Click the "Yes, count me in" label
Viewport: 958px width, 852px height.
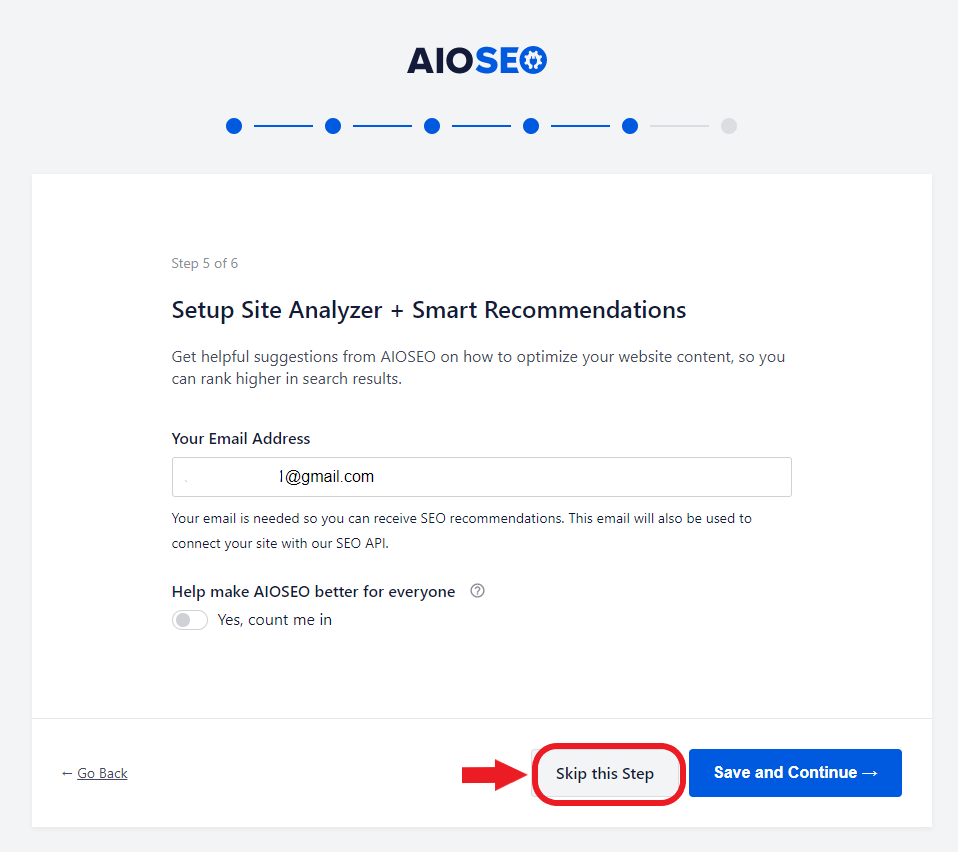click(275, 620)
